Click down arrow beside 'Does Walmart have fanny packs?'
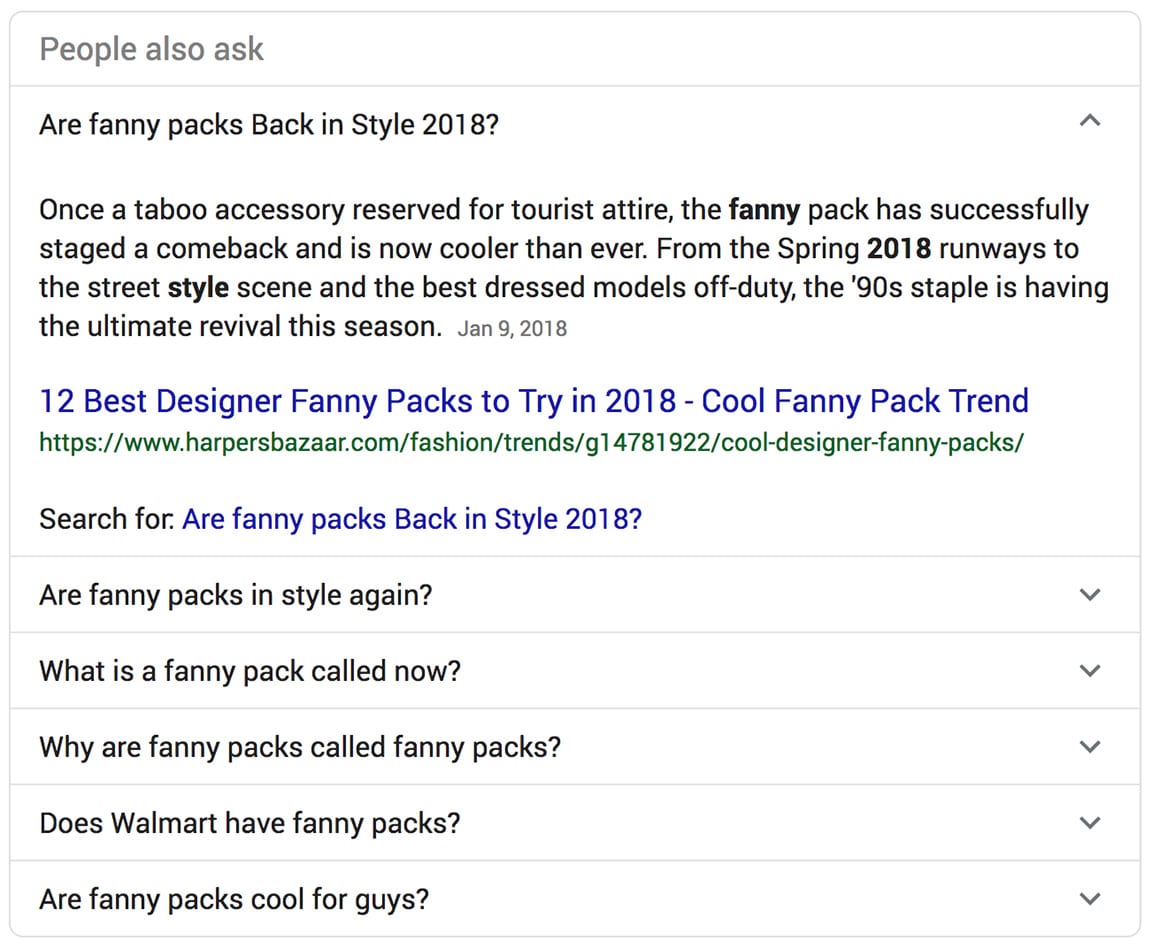1152x948 pixels. pos(1090,822)
